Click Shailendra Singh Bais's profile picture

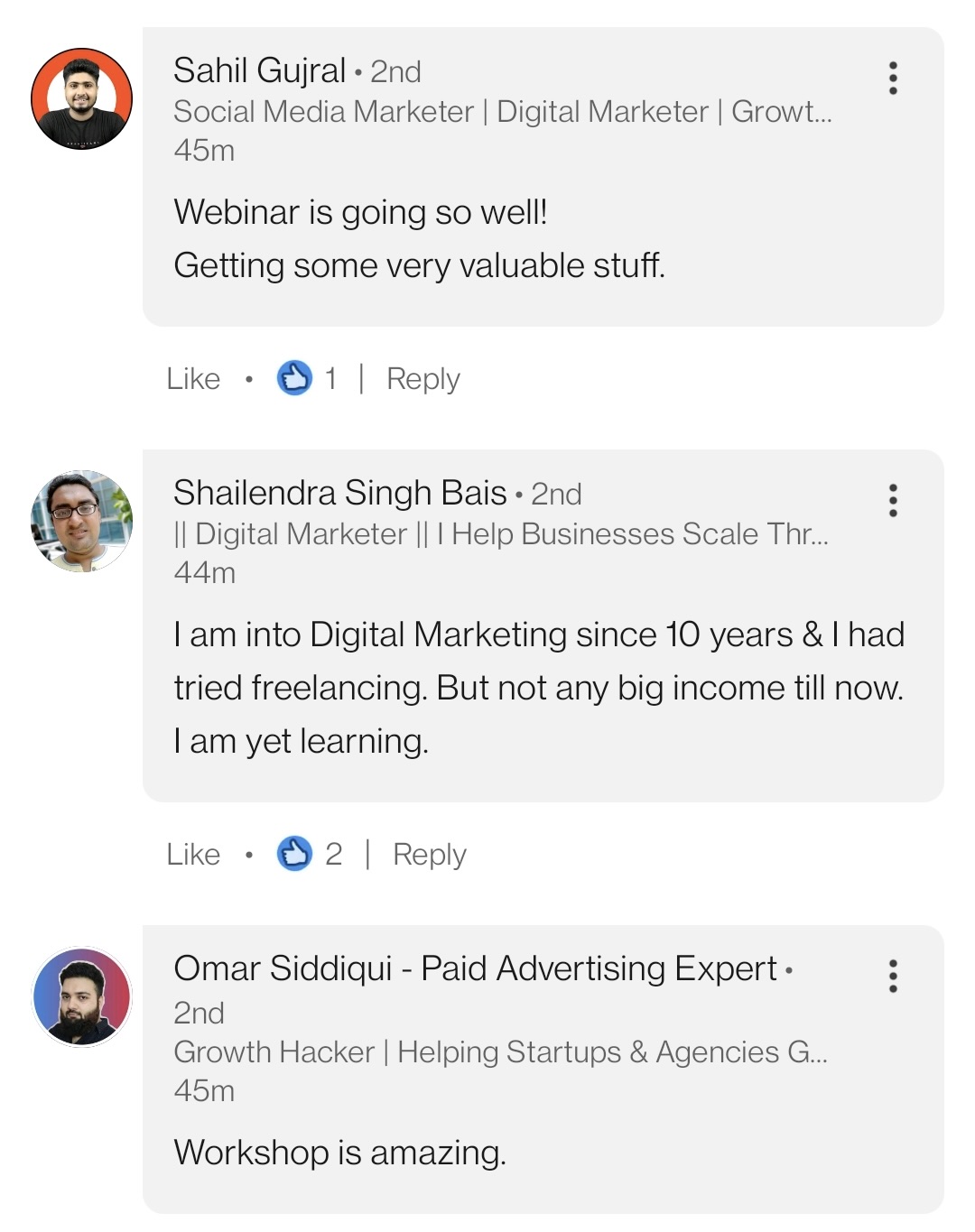[81, 521]
